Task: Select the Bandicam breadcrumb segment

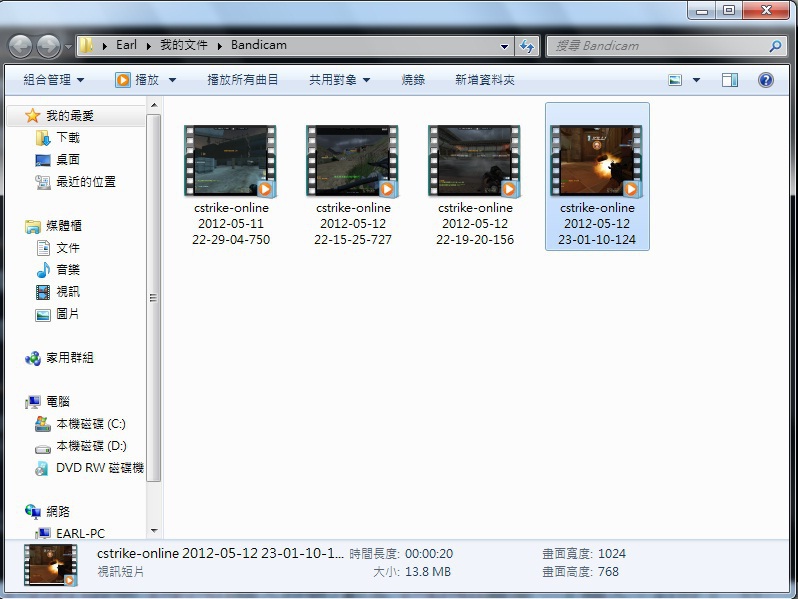Action: 259,45
